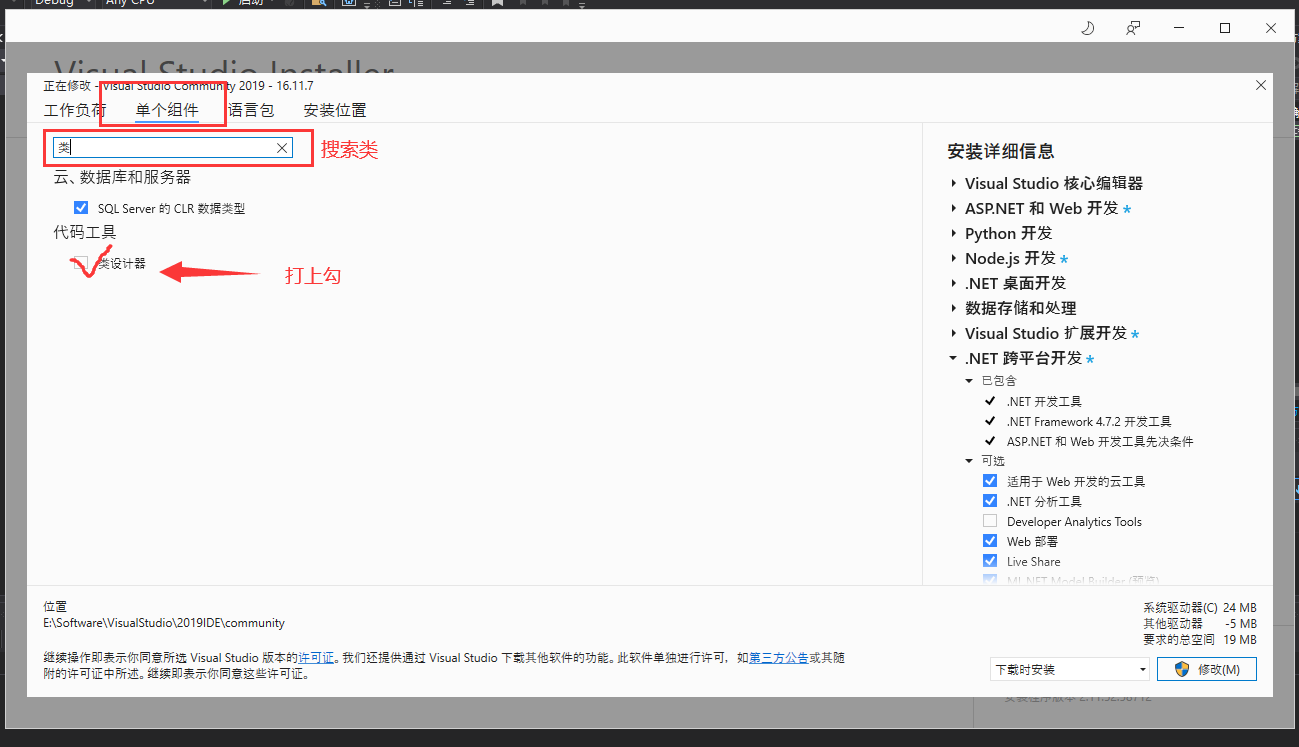Expand Visual Studio 扩展开发 details
The height and width of the screenshot is (747, 1299).
tap(953, 334)
